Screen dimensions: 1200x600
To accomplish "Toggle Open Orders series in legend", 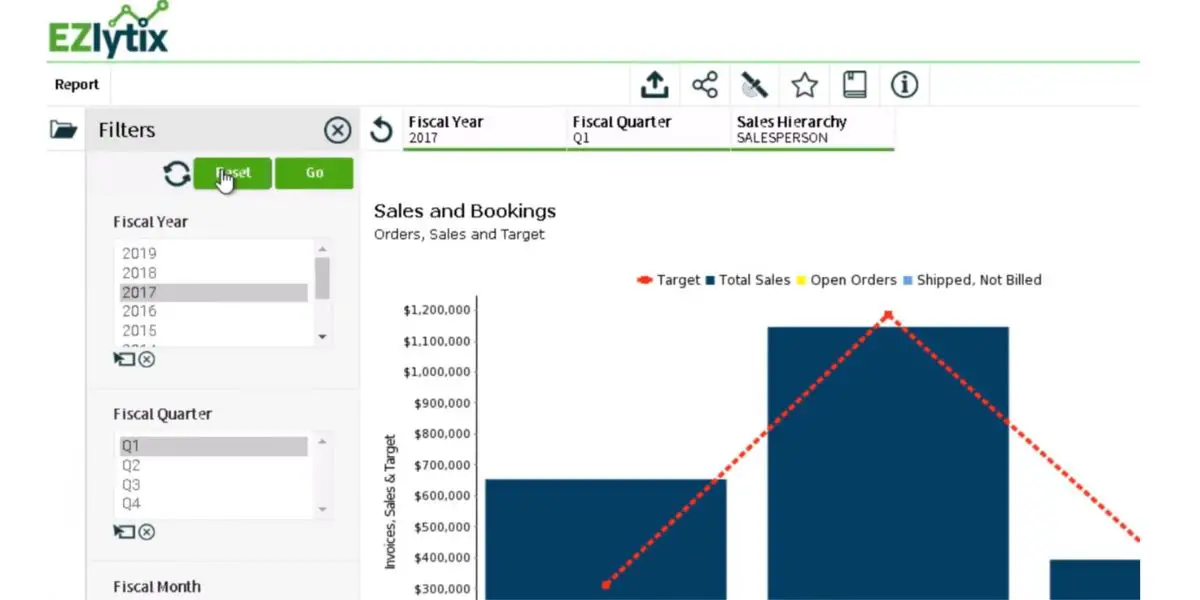I will [846, 280].
